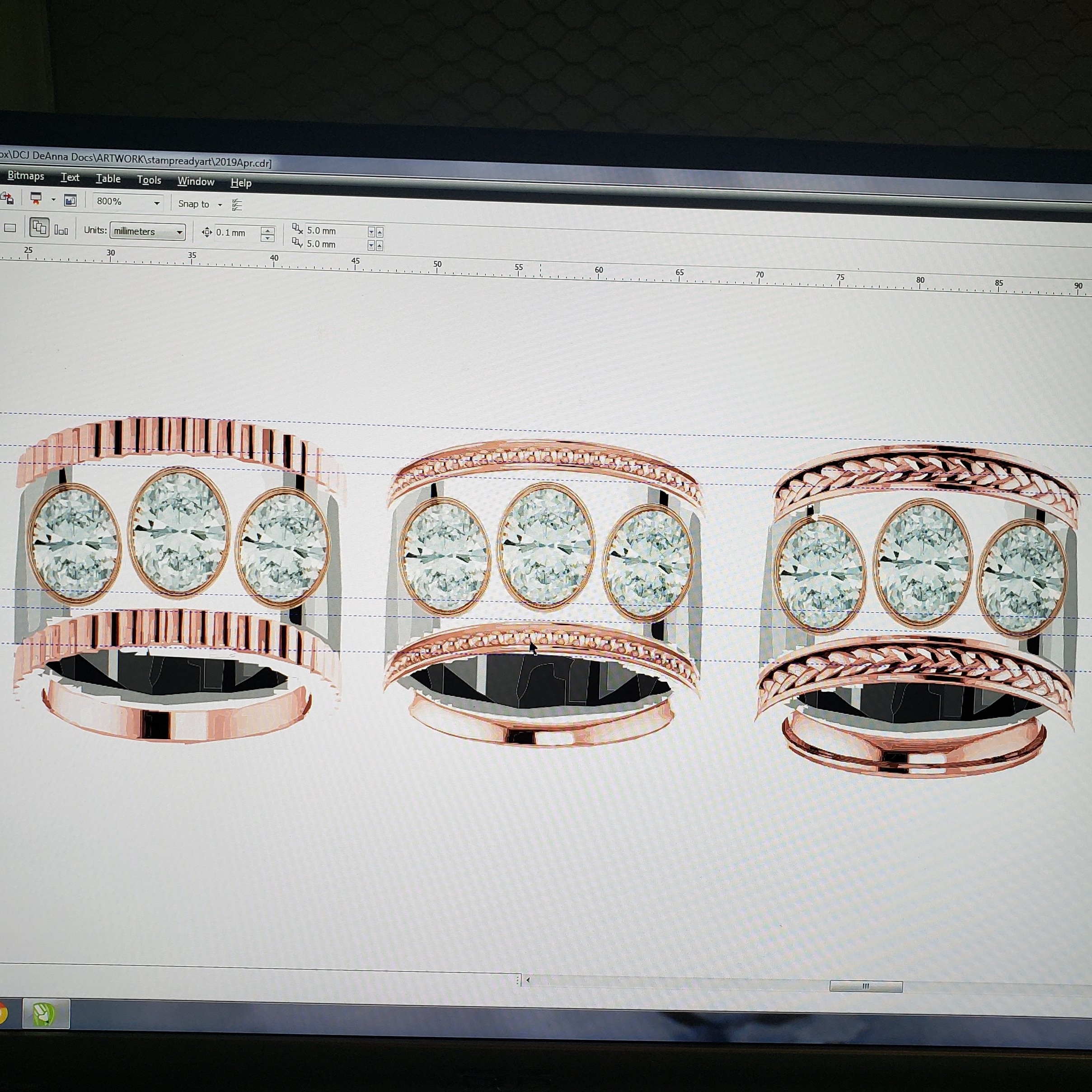Viewport: 1092px width, 1092px height.
Task: Open the Units millimeters dropdown
Action: [148, 232]
